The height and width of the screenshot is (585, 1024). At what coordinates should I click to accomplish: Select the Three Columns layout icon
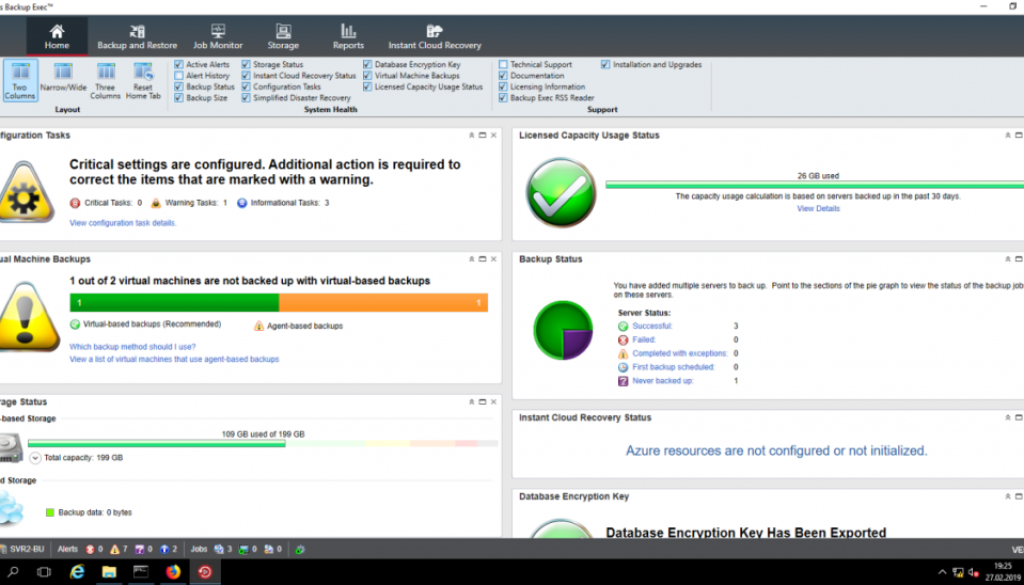[106, 81]
